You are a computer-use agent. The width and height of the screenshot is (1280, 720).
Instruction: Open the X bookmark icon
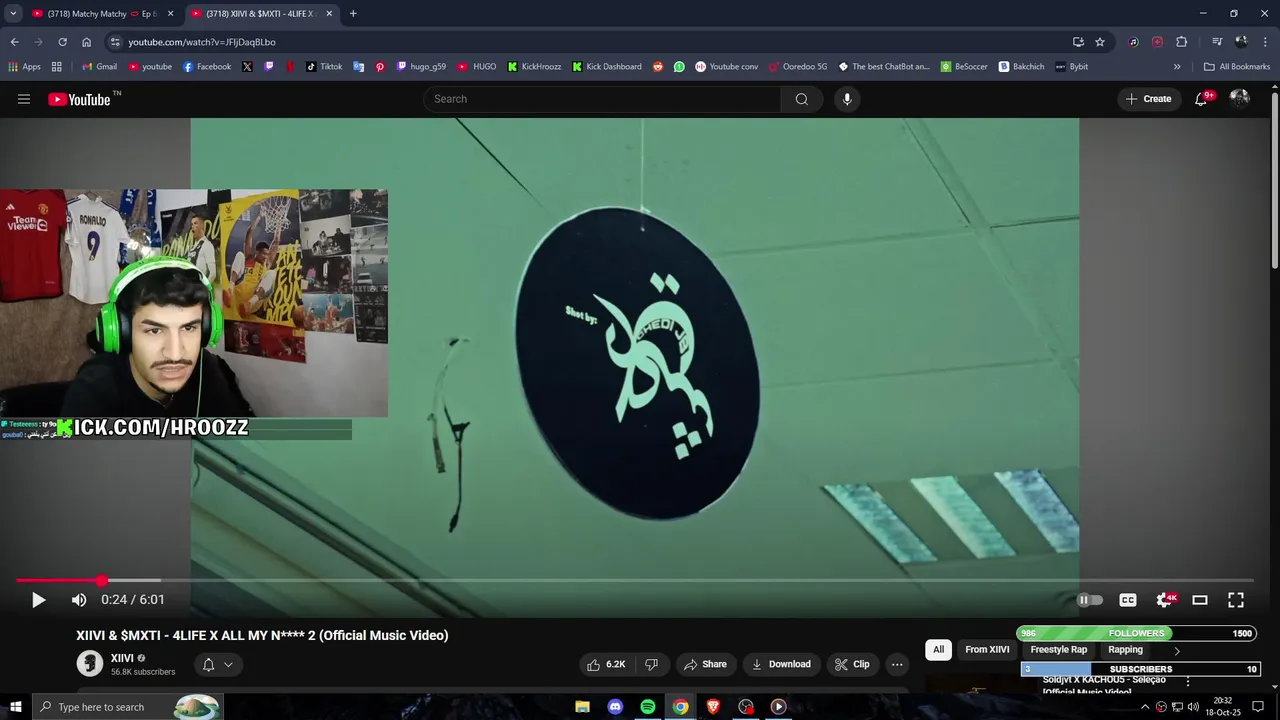pos(247,67)
